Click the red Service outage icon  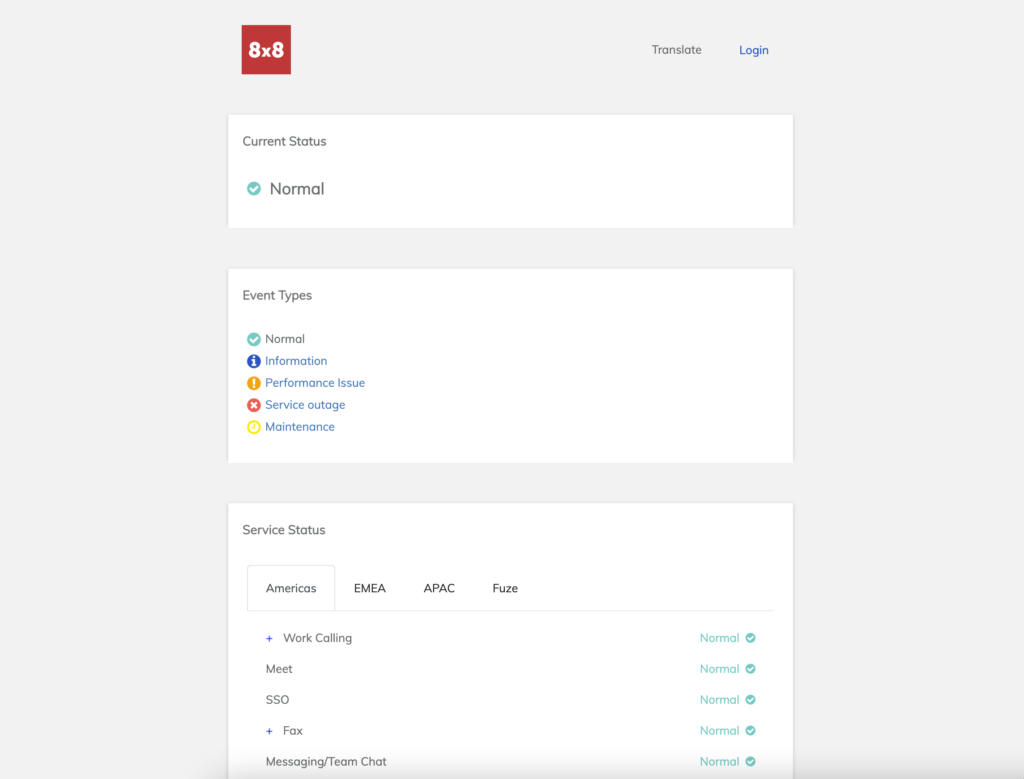click(254, 405)
